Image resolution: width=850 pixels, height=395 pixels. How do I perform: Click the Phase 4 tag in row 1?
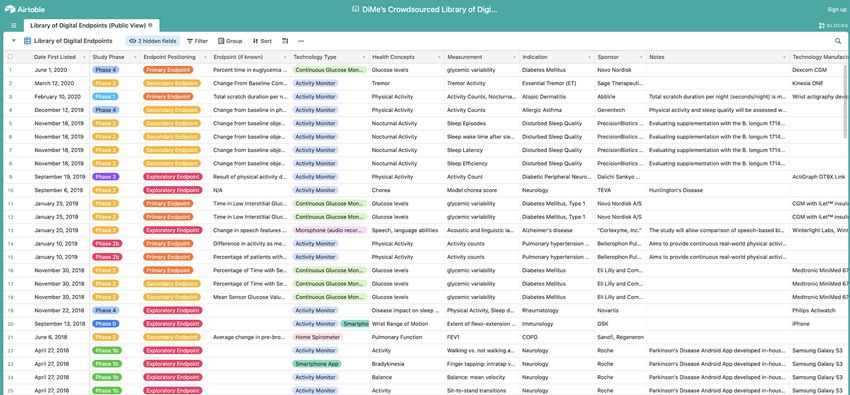[106, 70]
